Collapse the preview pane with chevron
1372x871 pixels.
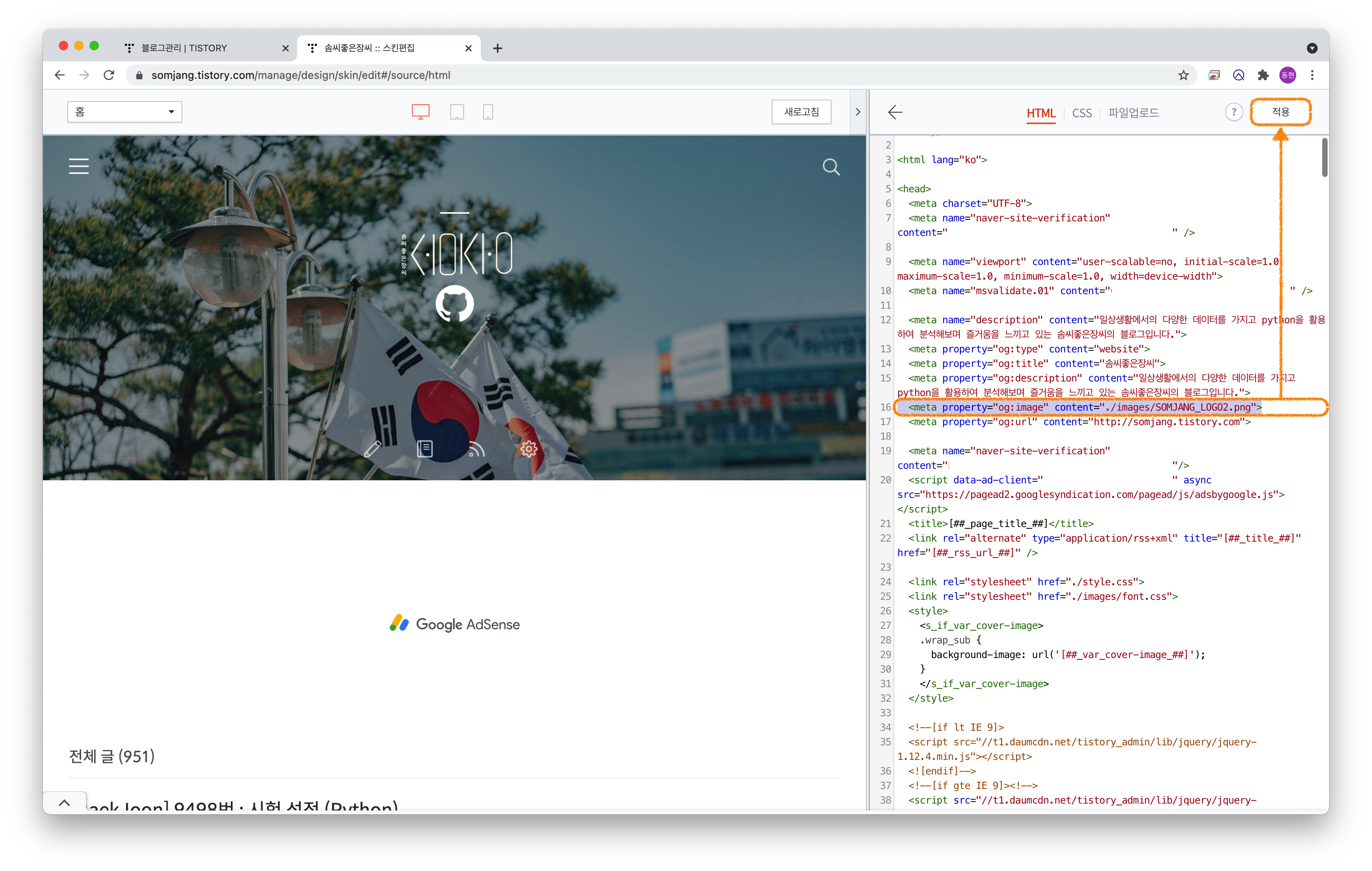857,112
